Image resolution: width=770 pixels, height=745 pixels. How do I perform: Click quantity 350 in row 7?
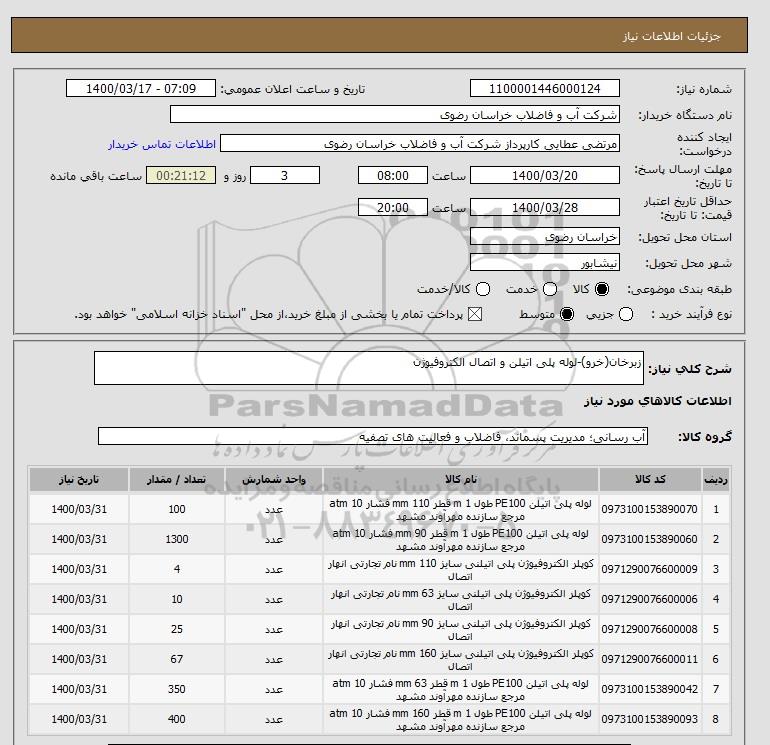click(x=177, y=689)
